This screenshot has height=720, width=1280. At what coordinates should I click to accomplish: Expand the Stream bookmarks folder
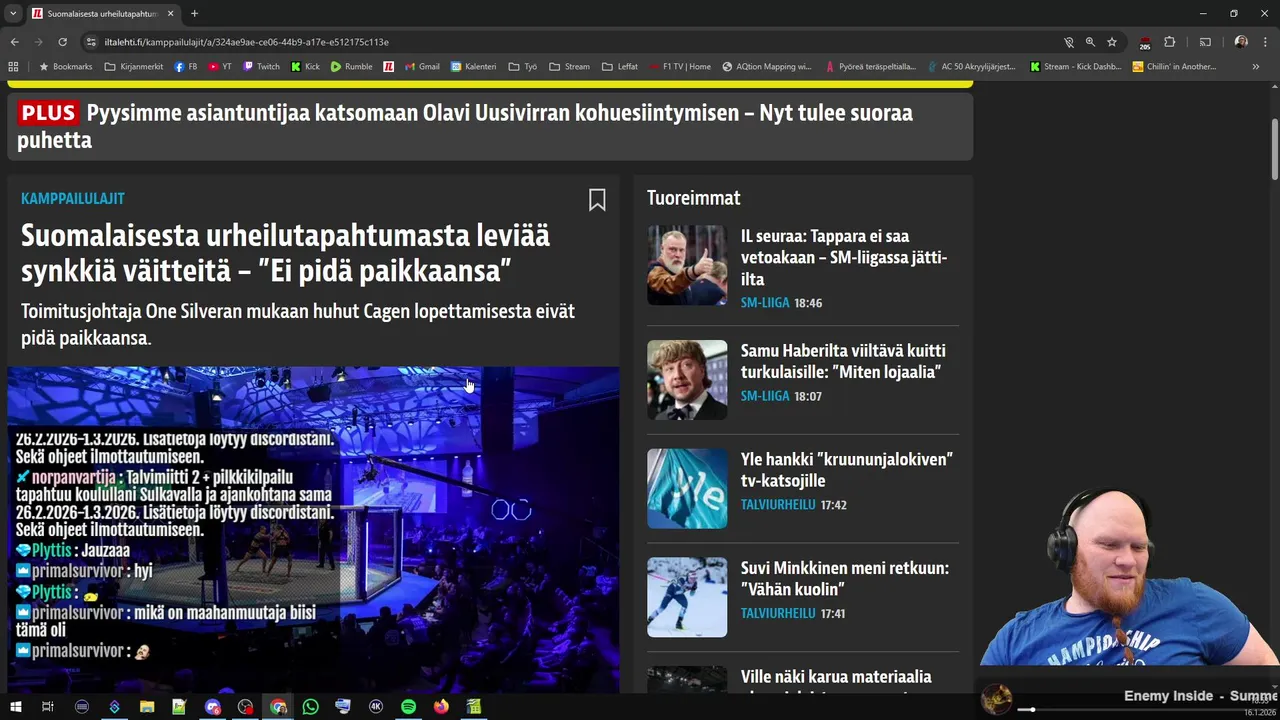point(569,67)
